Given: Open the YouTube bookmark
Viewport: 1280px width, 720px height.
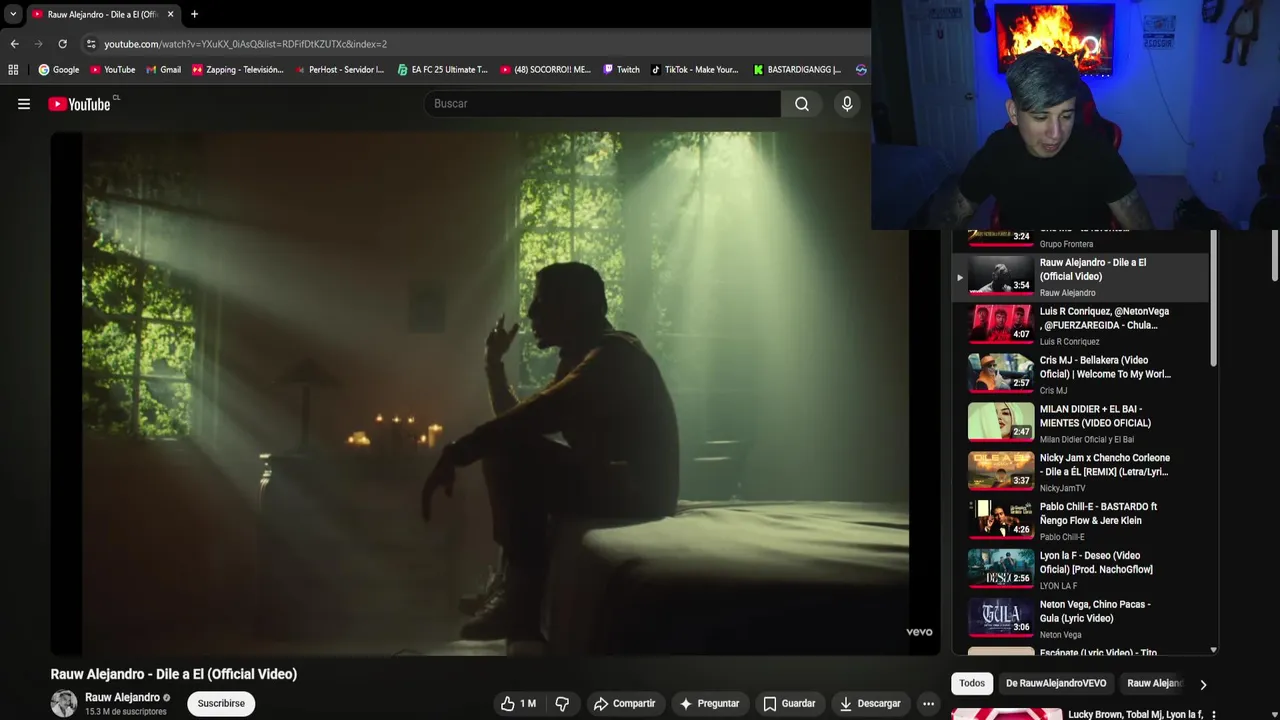Looking at the screenshot, I should click(x=112, y=70).
